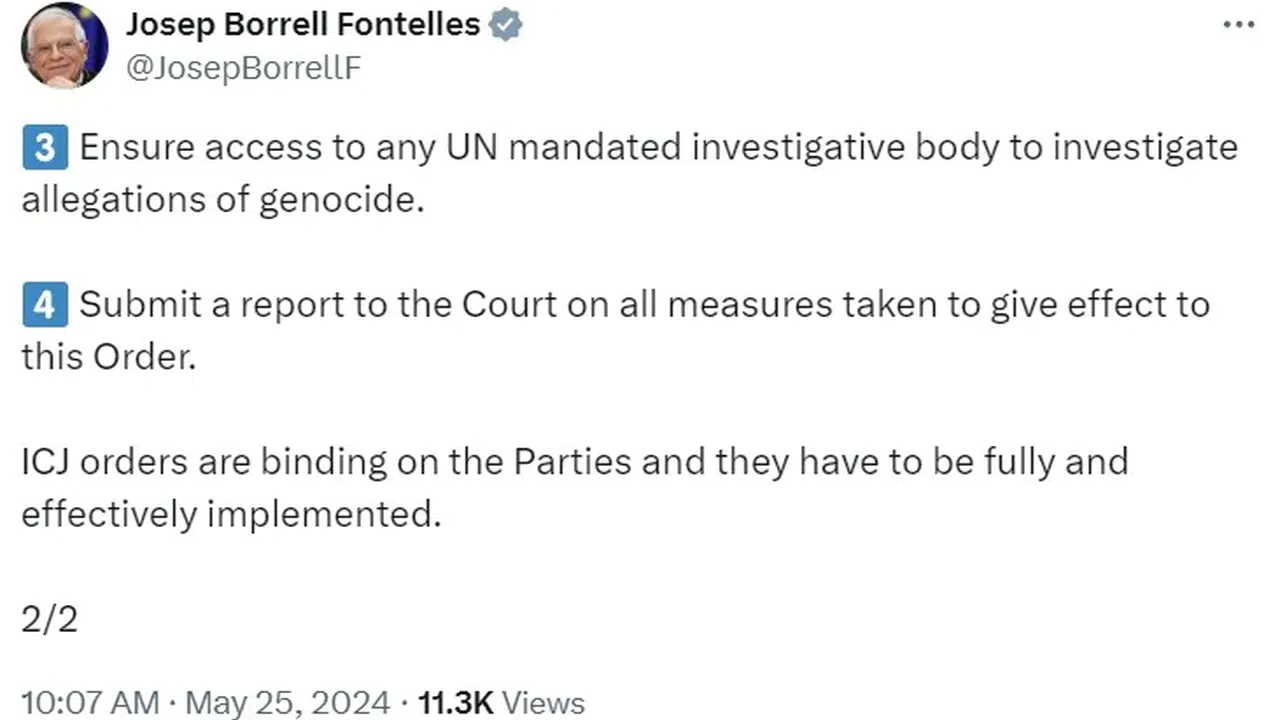Click the number 4 keycap emoji
1280x720 pixels.
44,305
